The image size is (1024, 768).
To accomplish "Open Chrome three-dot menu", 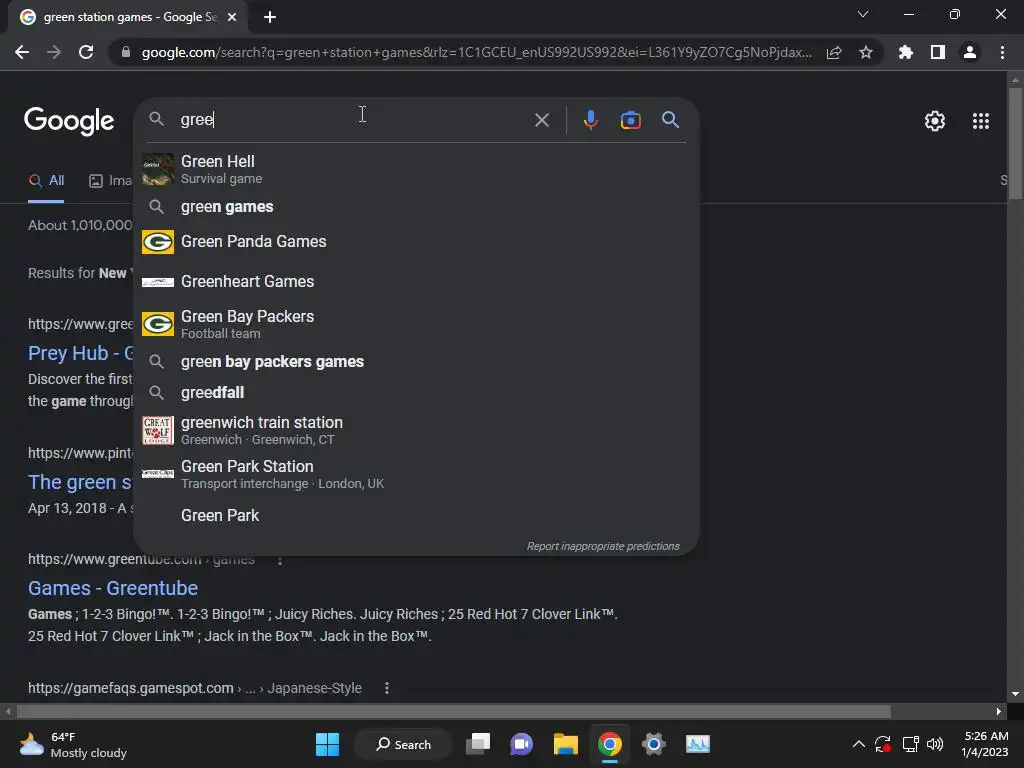I will click(x=1002, y=52).
